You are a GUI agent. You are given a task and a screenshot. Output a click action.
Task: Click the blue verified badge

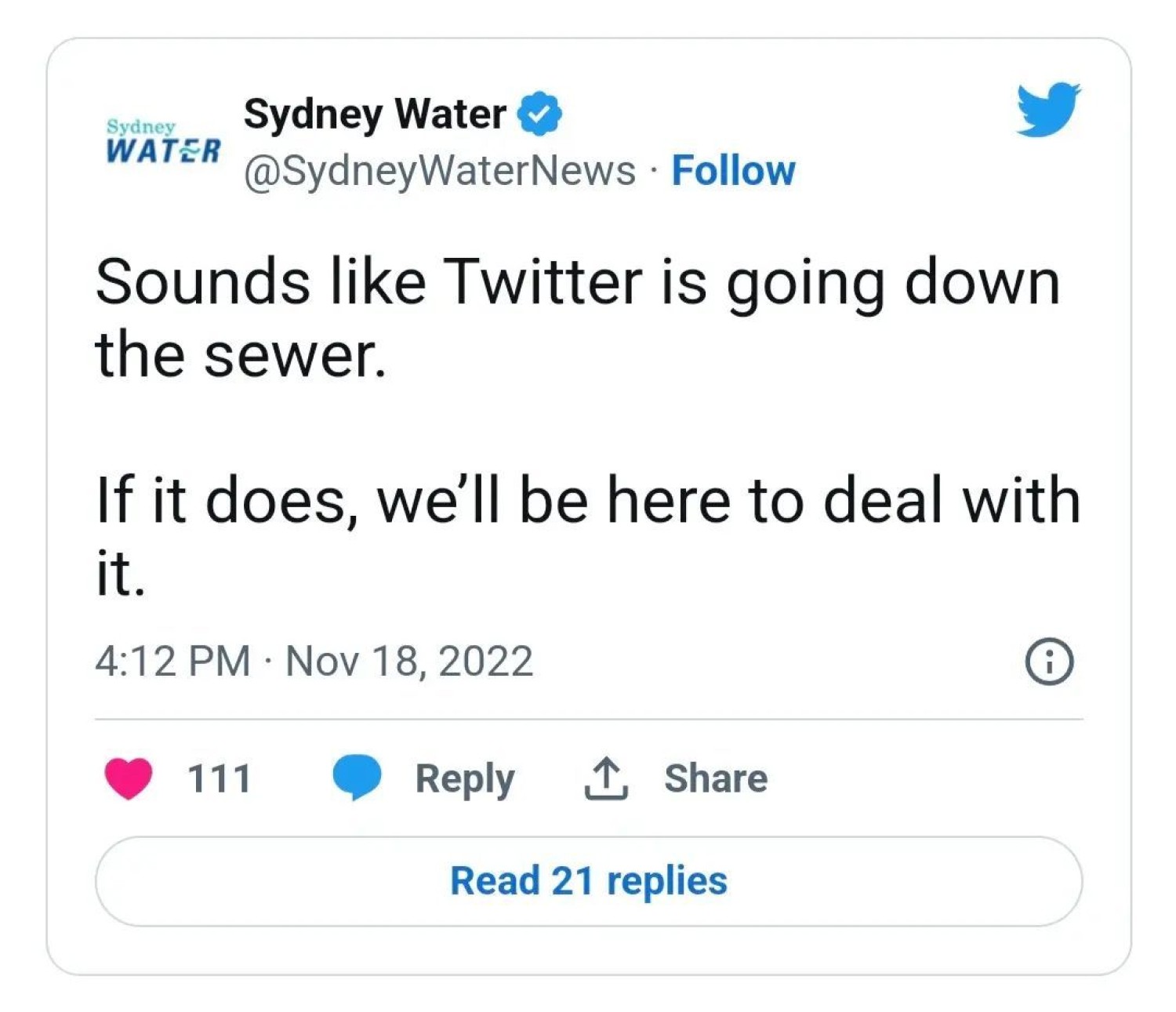tap(539, 114)
